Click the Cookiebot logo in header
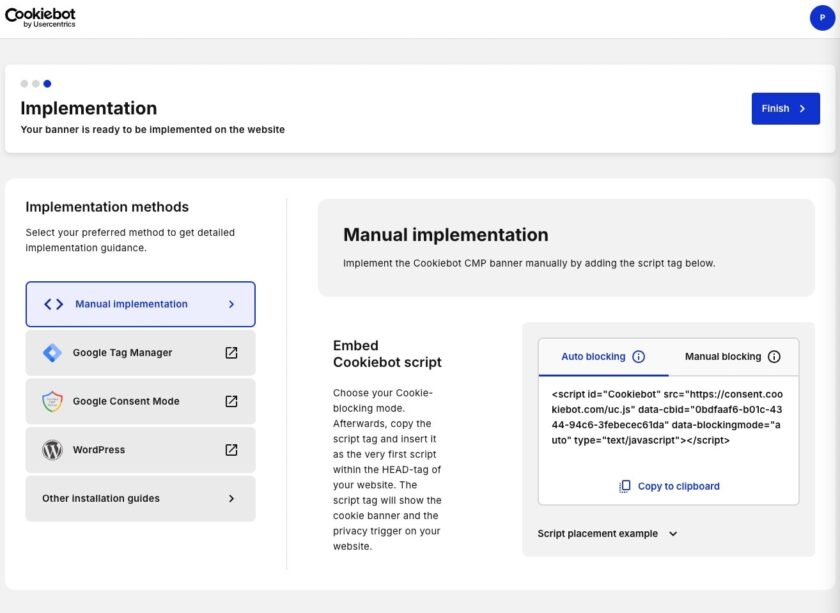Viewport: 840px width, 613px height. [x=40, y=17]
